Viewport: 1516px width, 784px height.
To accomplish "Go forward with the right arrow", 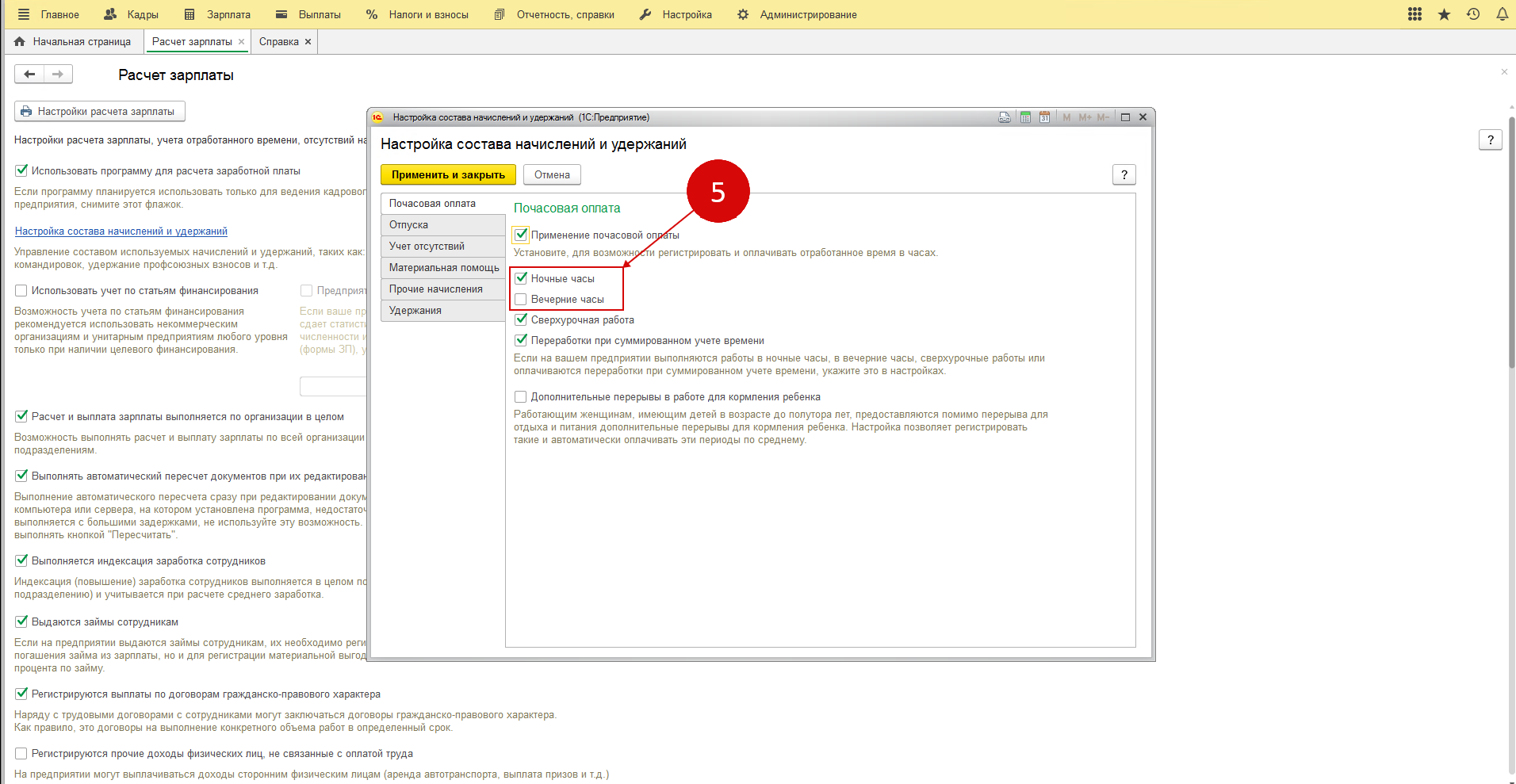I will [58, 74].
